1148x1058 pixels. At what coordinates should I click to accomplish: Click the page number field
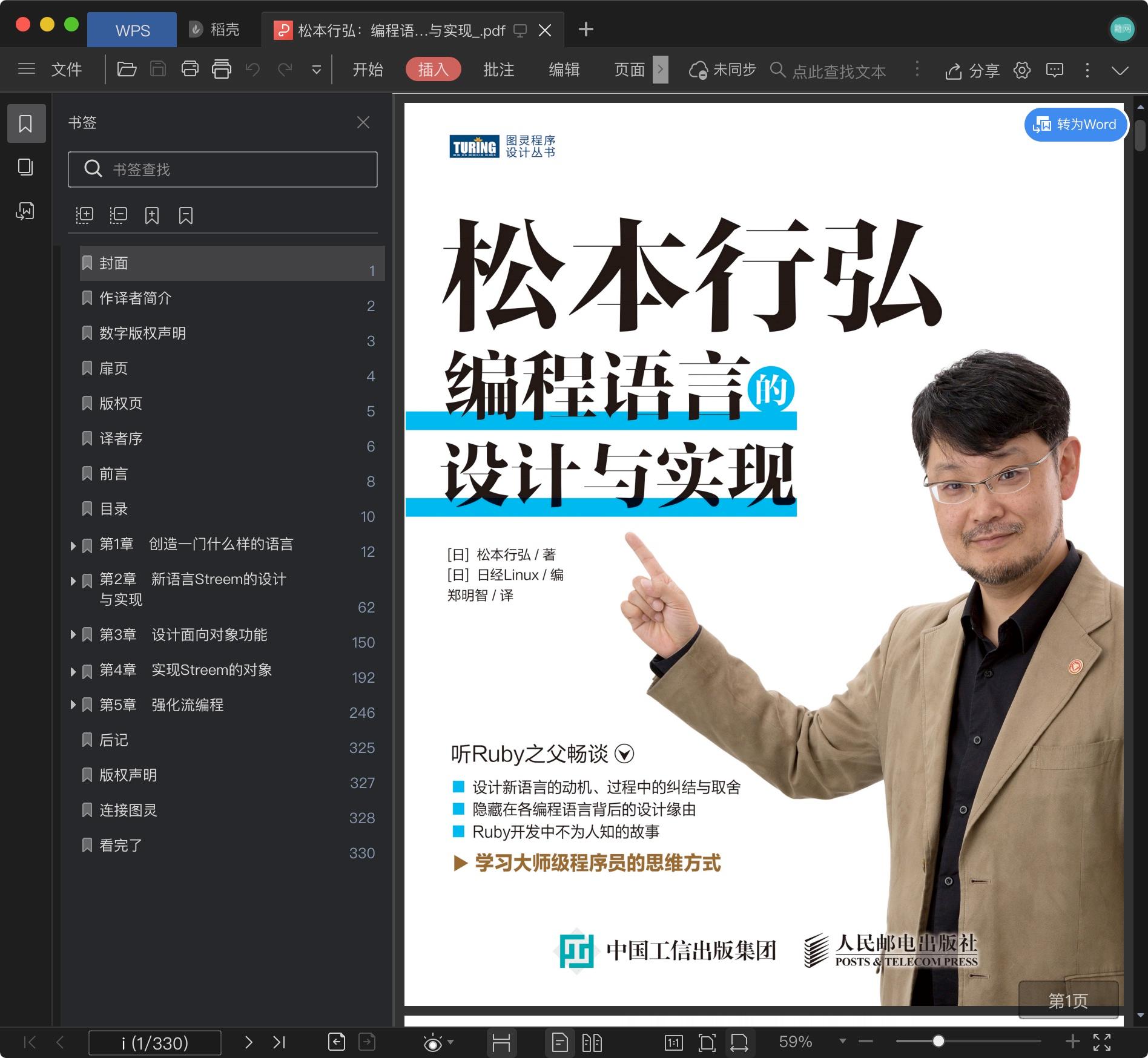pos(155,1042)
